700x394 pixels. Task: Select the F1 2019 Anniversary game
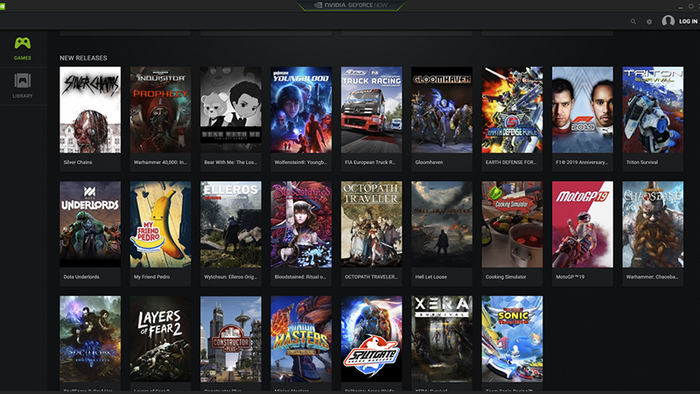coord(583,119)
